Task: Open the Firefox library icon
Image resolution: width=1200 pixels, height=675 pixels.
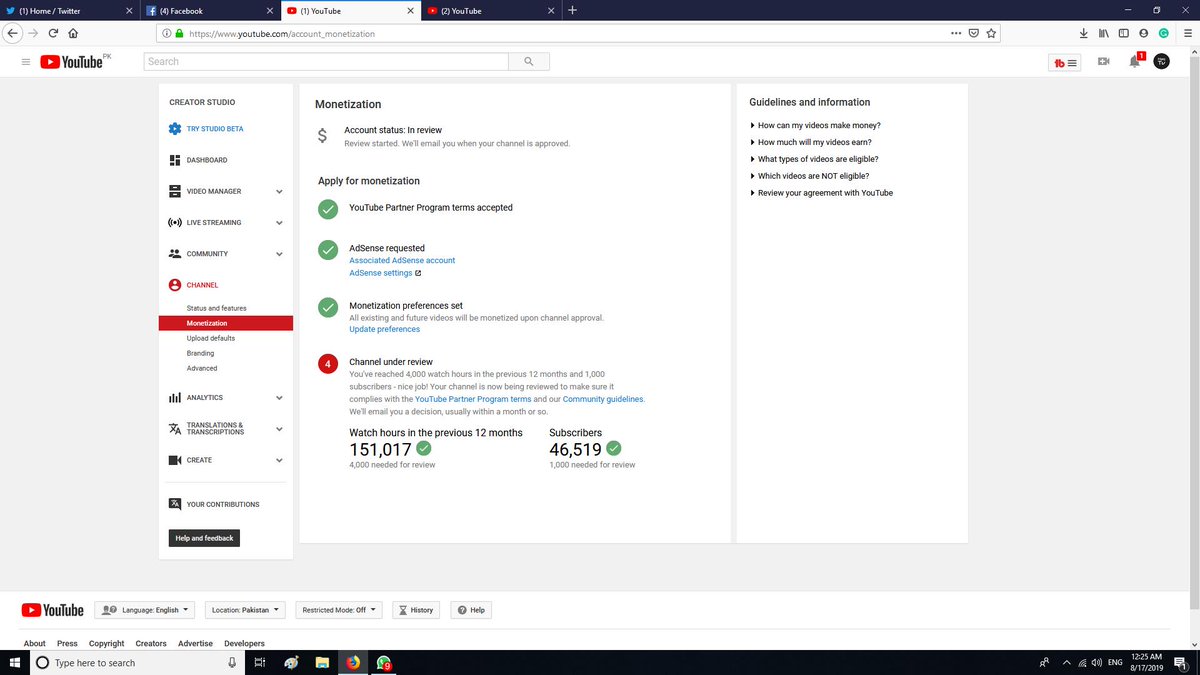Action: coord(1104,32)
